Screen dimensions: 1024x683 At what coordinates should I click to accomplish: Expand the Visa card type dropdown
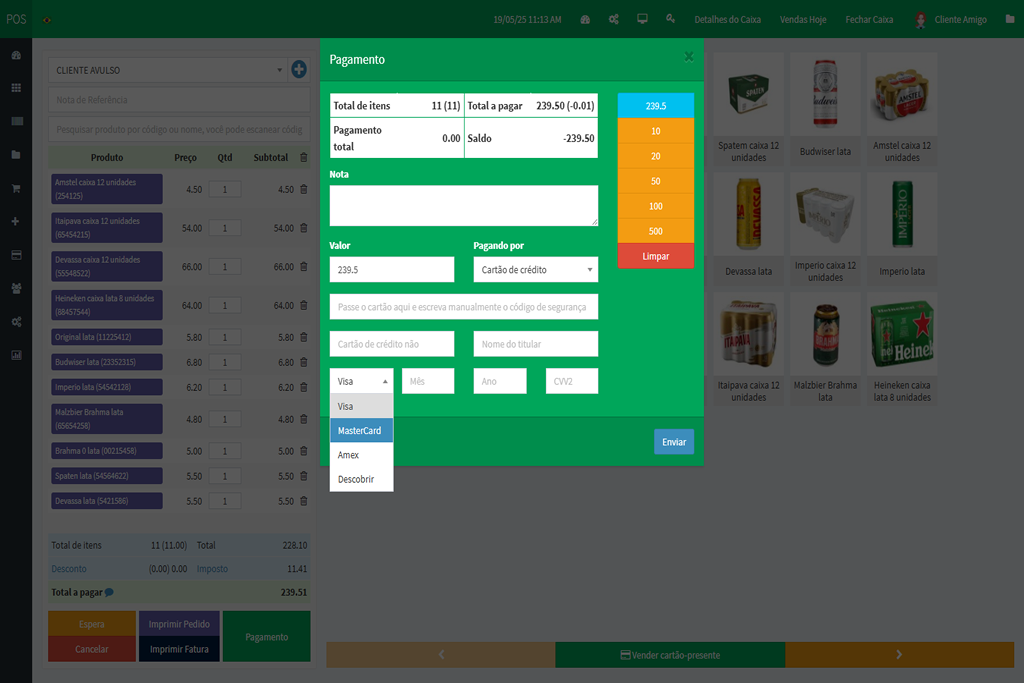[361, 381]
